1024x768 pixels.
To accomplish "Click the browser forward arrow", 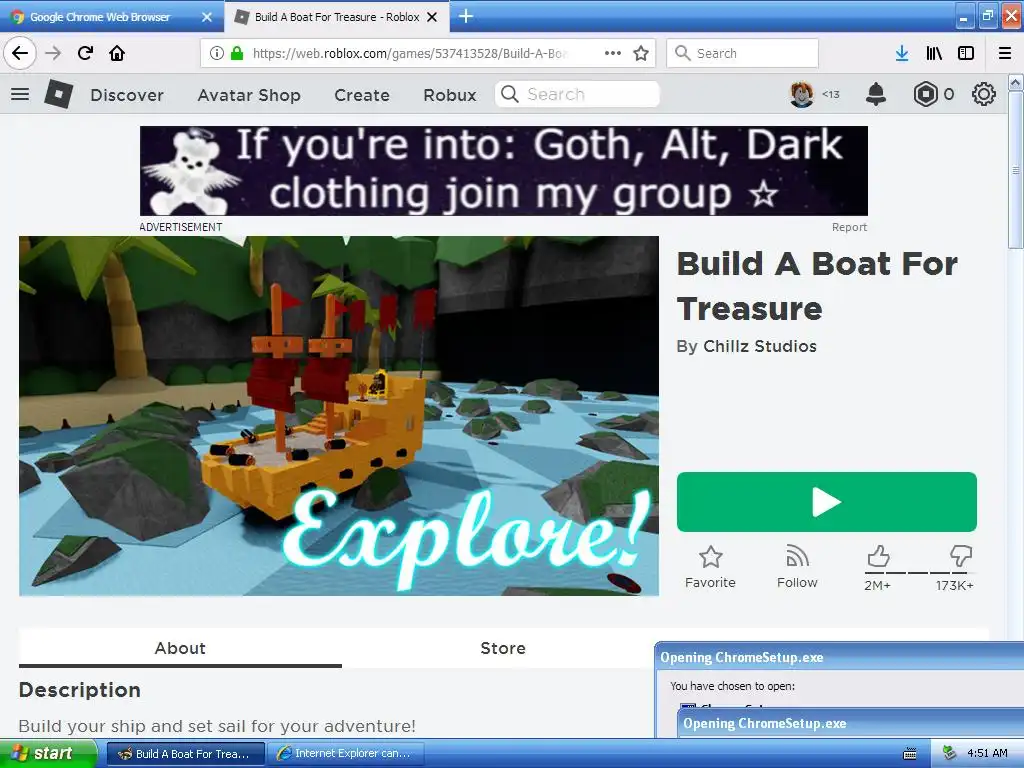I will coord(53,53).
